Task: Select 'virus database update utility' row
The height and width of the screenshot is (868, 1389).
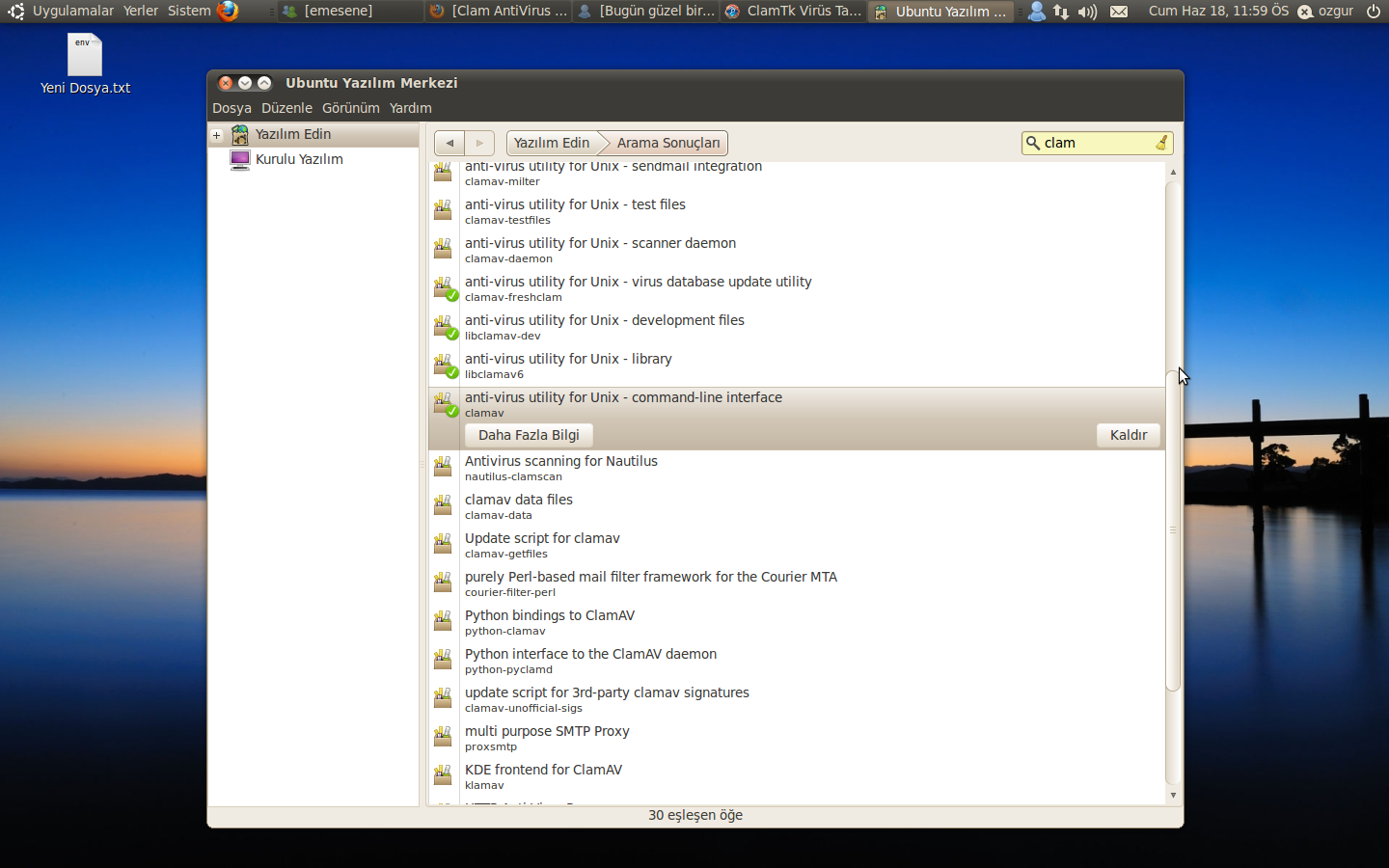Action: point(797,287)
